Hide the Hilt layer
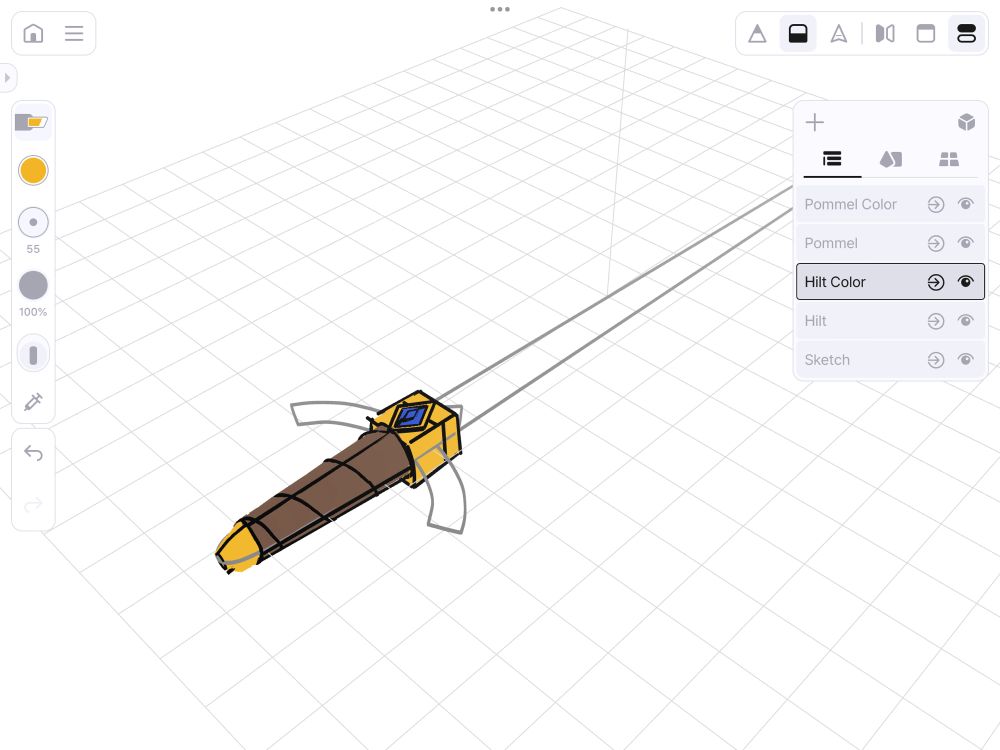This screenshot has height=750, width=1000. [966, 321]
